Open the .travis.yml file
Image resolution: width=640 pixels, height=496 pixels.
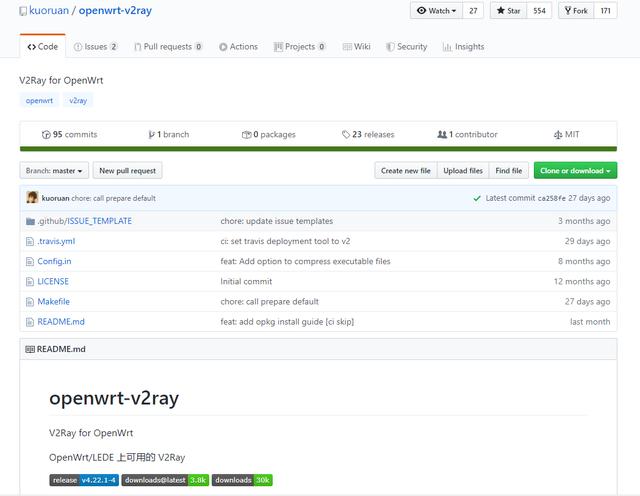pos(56,241)
